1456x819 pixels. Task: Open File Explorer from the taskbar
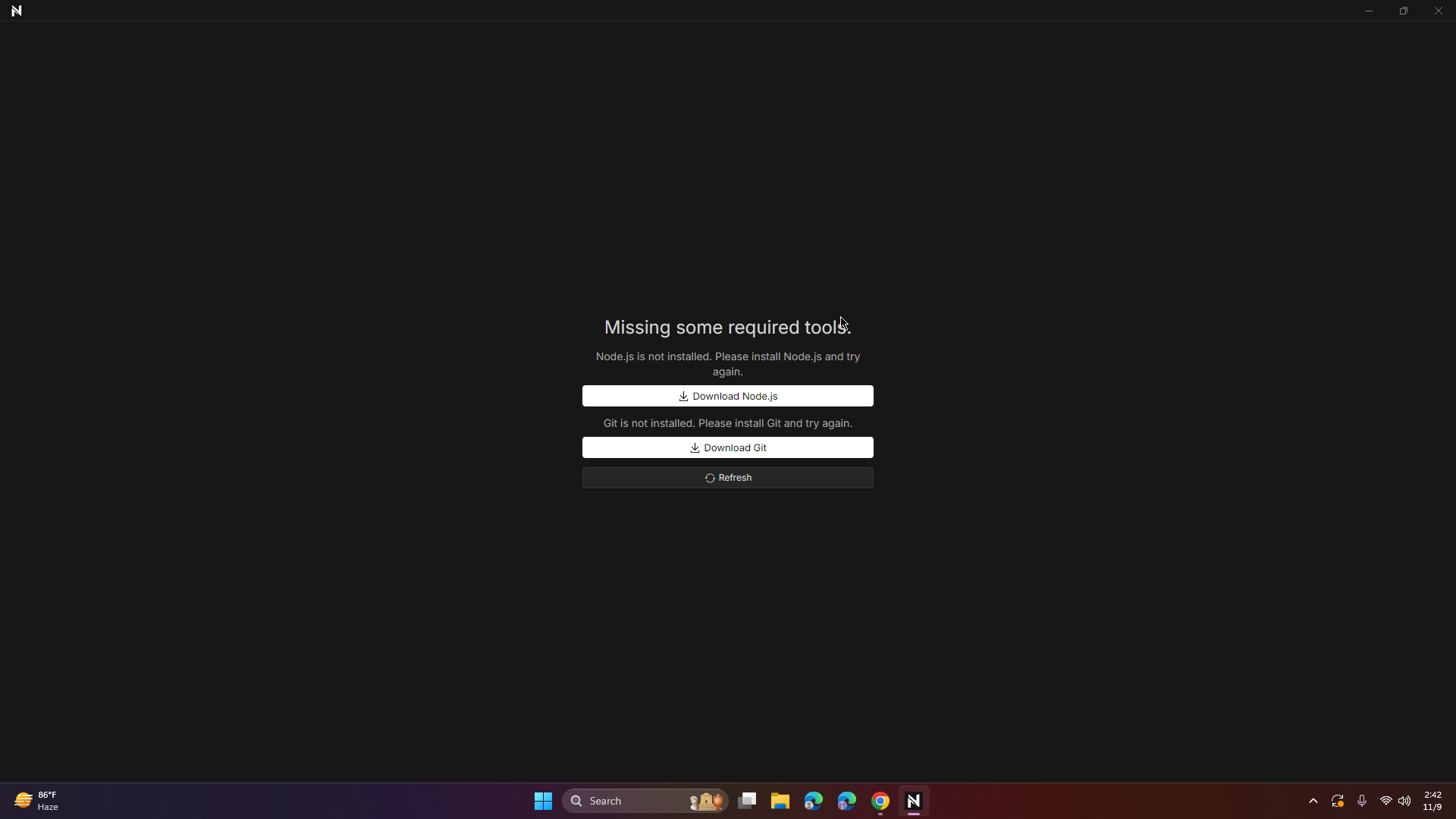pos(780,801)
